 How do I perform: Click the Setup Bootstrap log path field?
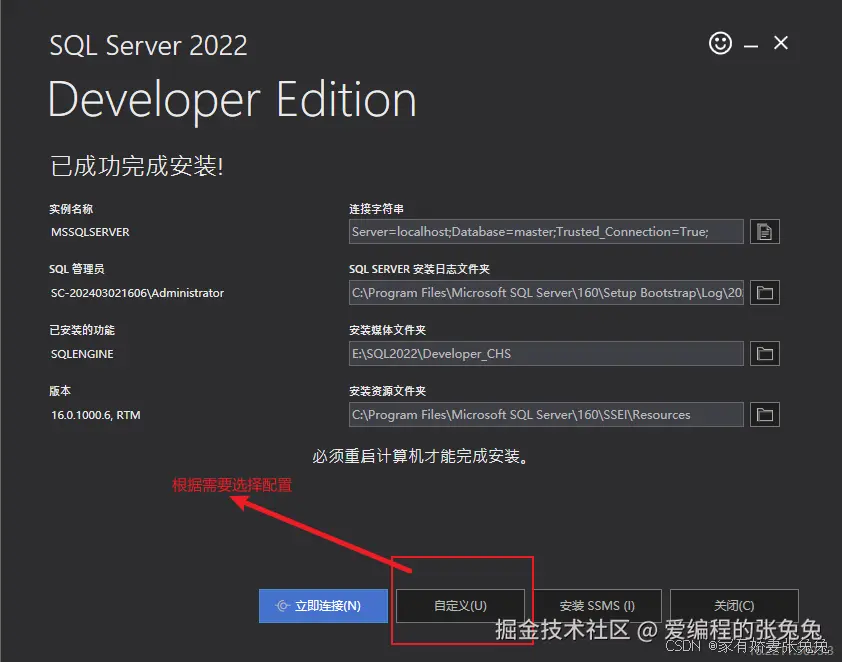pyautogui.click(x=546, y=293)
